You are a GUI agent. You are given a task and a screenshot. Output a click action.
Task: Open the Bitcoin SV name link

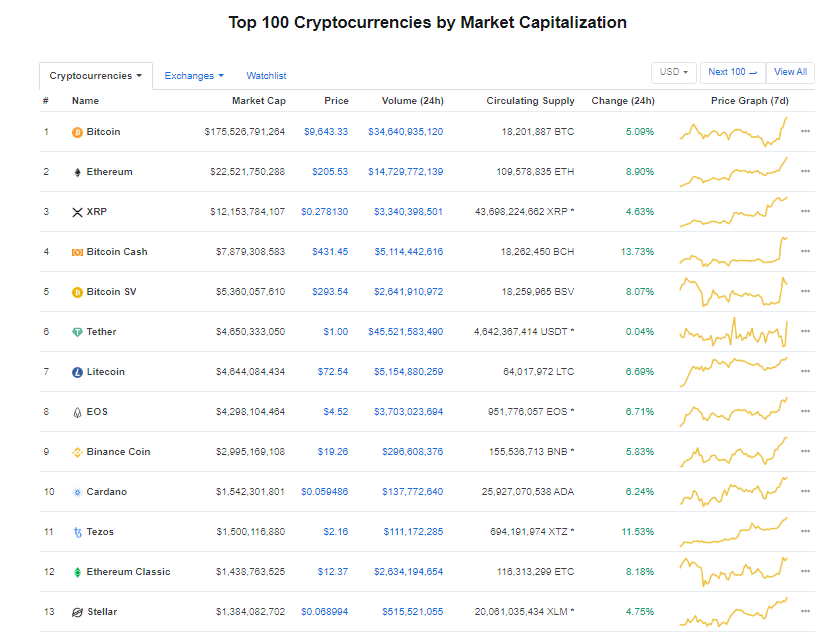click(x=111, y=292)
